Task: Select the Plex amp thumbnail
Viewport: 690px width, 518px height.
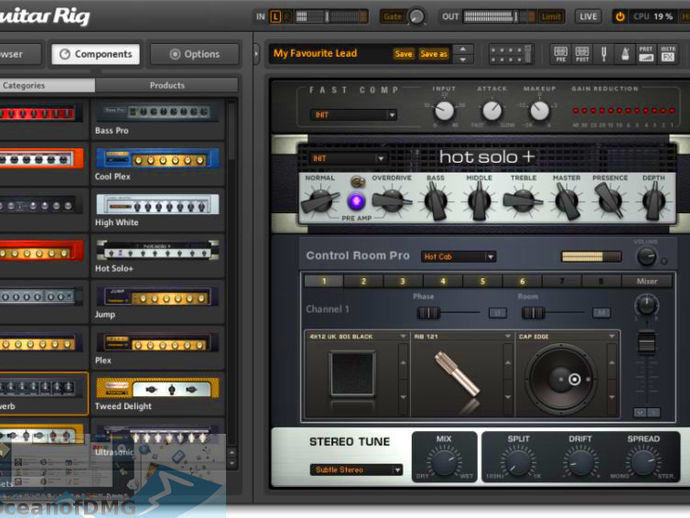Action: 157,342
